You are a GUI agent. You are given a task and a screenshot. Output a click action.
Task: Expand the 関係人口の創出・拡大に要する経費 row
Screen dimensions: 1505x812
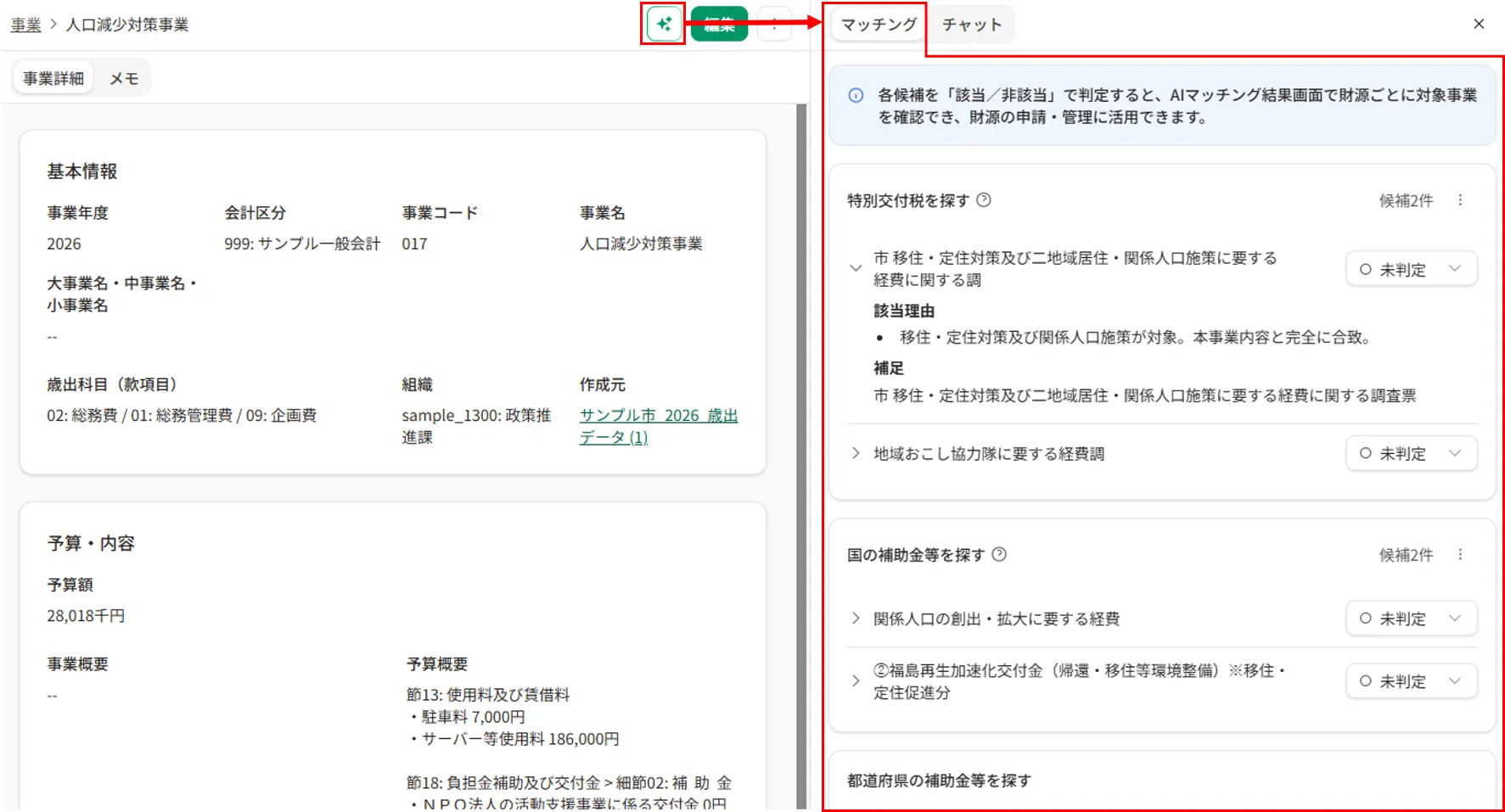[856, 619]
